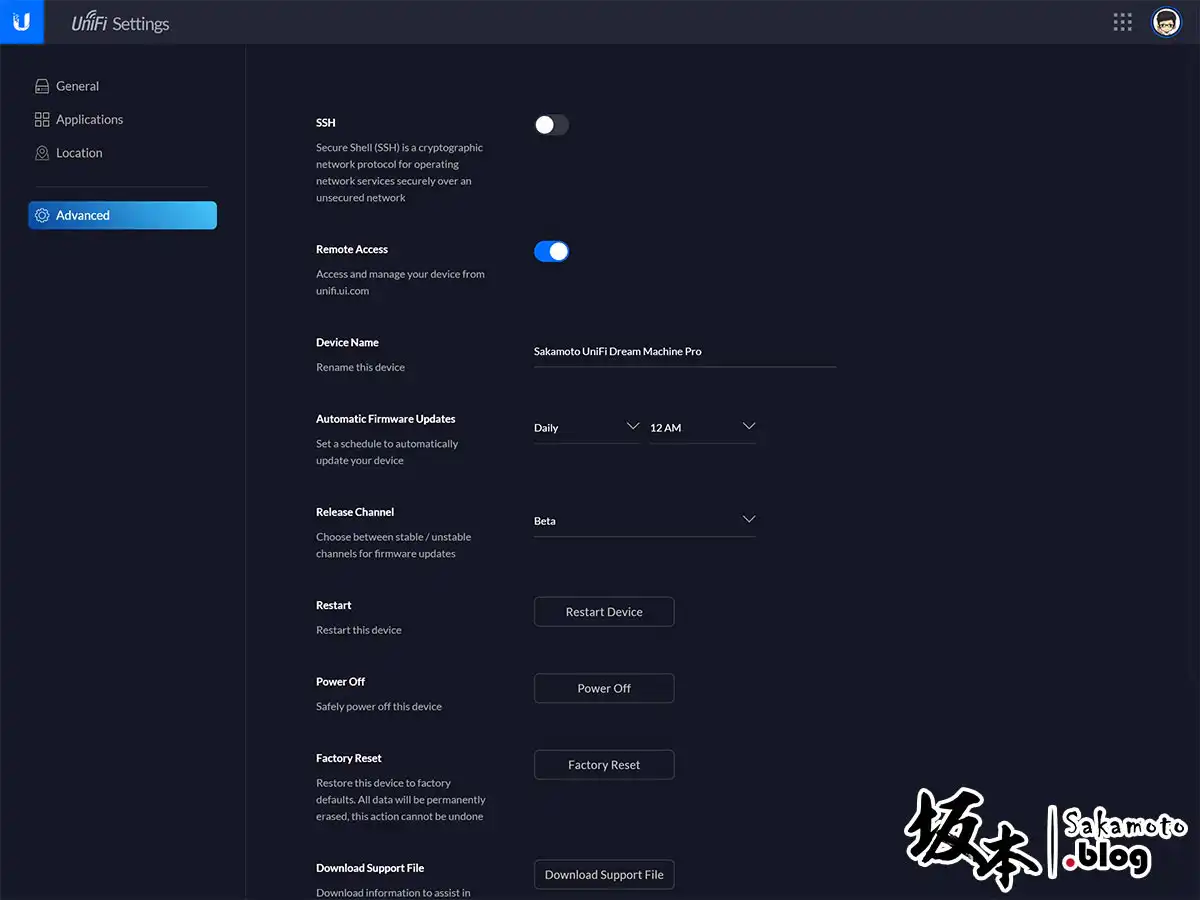Click the Ubiquiti logo icon

[21, 22]
